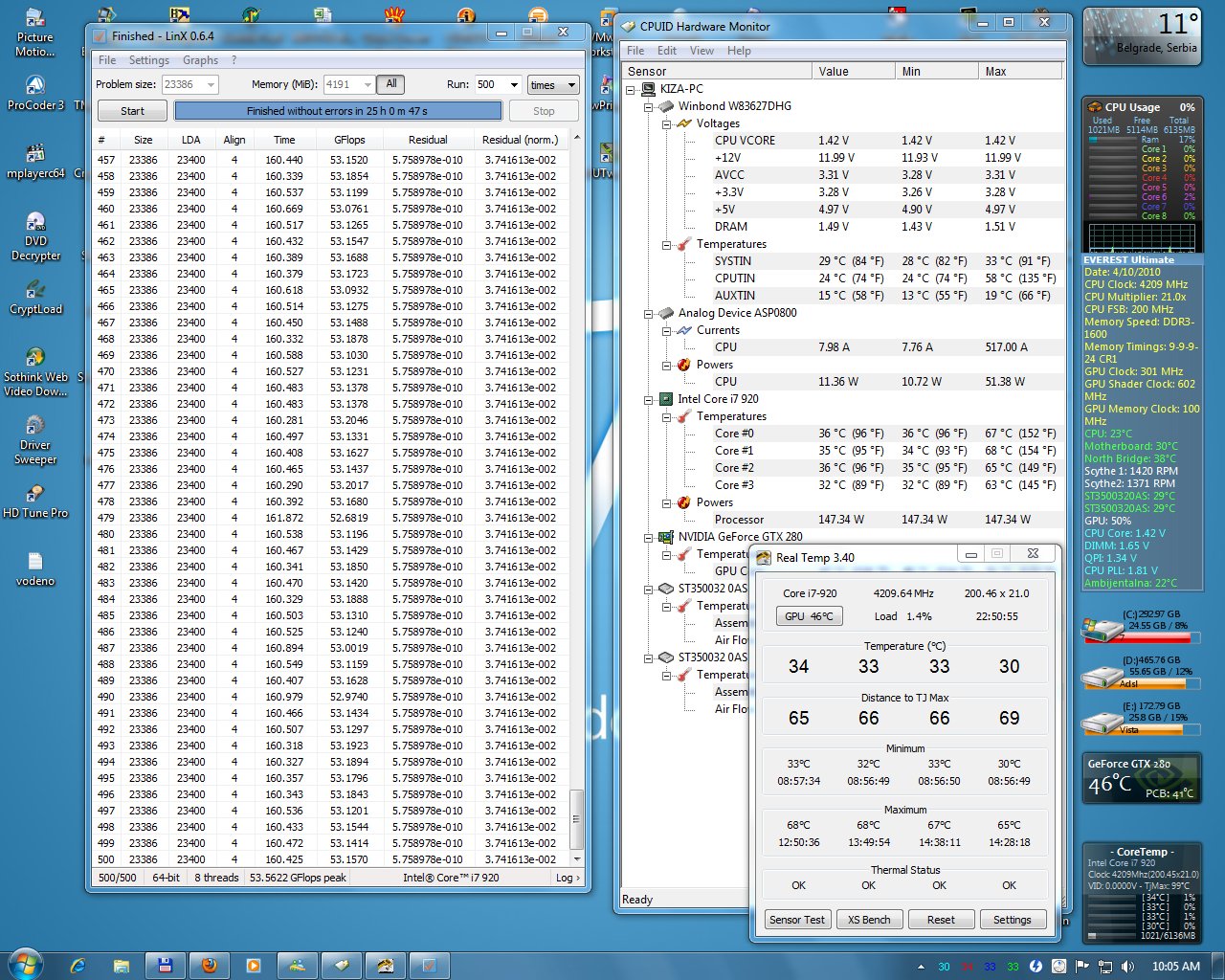The width and height of the screenshot is (1225, 980).
Task: Select the CryptLoad desktop icon
Action: point(35,298)
